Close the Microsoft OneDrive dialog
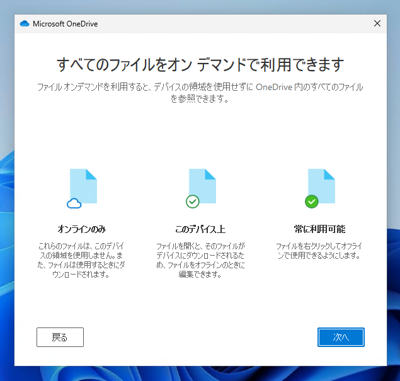 pos(377,23)
